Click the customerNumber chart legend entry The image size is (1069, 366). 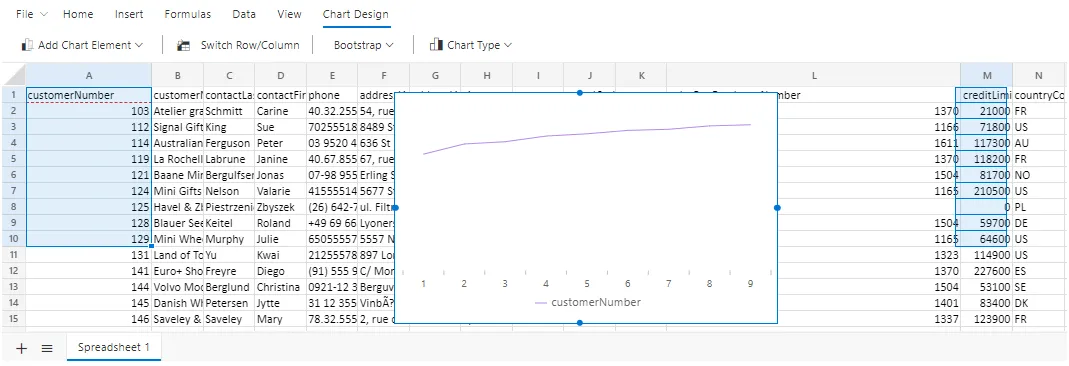click(588, 302)
